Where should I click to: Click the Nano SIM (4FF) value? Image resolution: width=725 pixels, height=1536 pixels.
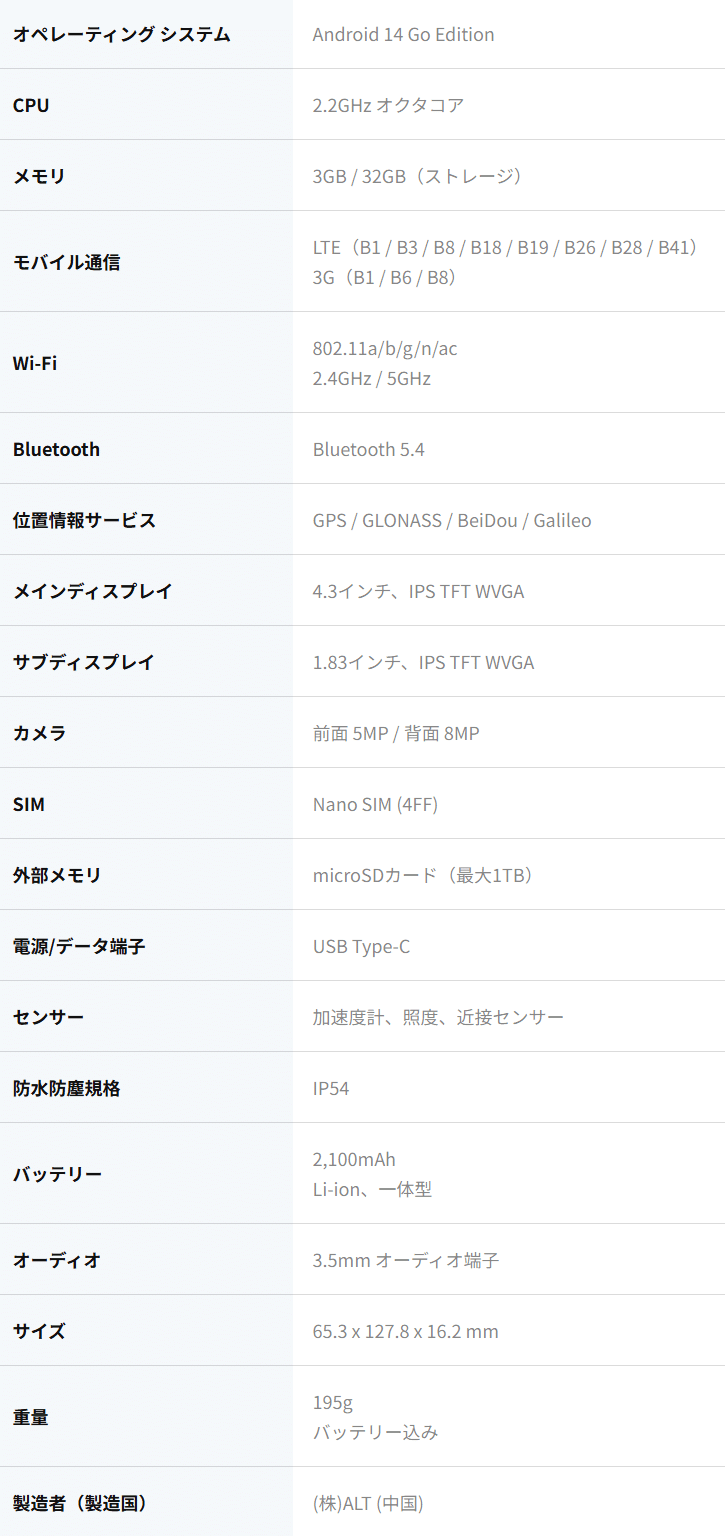point(375,805)
